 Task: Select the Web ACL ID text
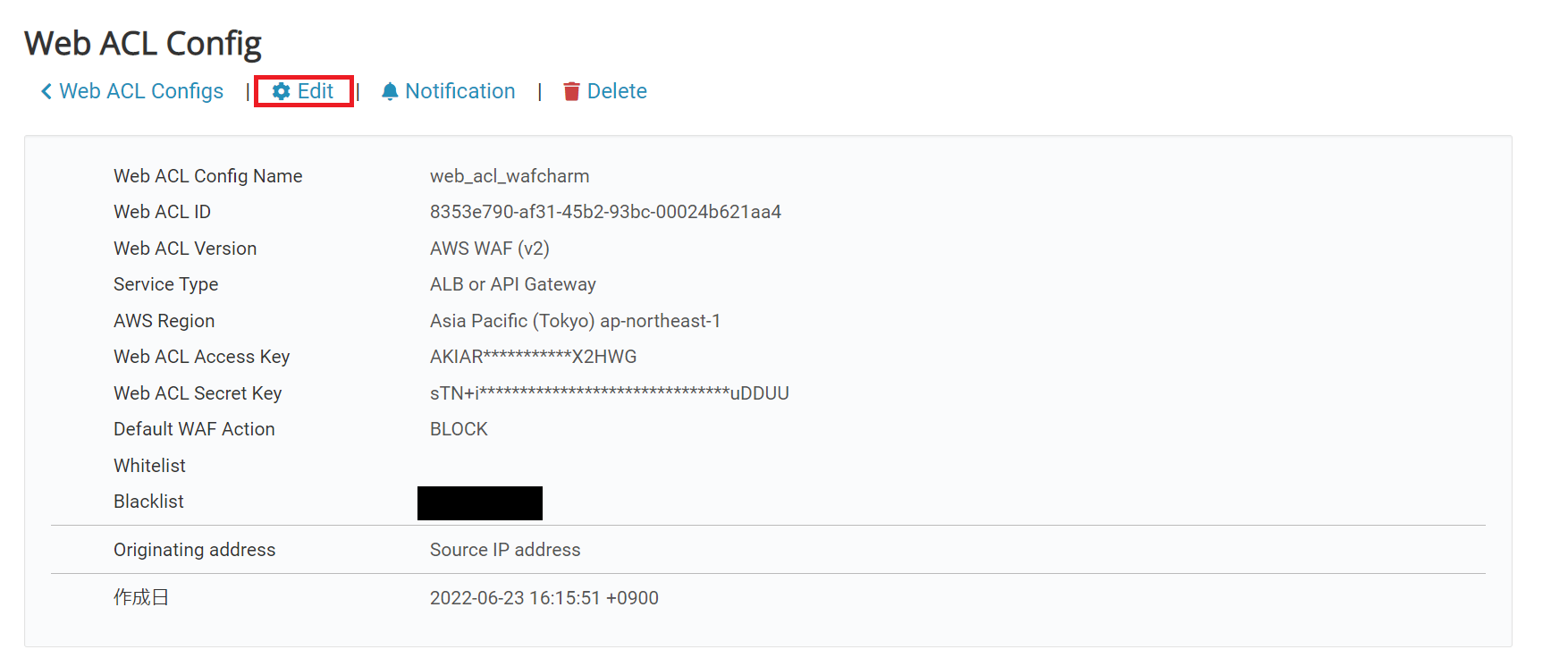coord(604,211)
